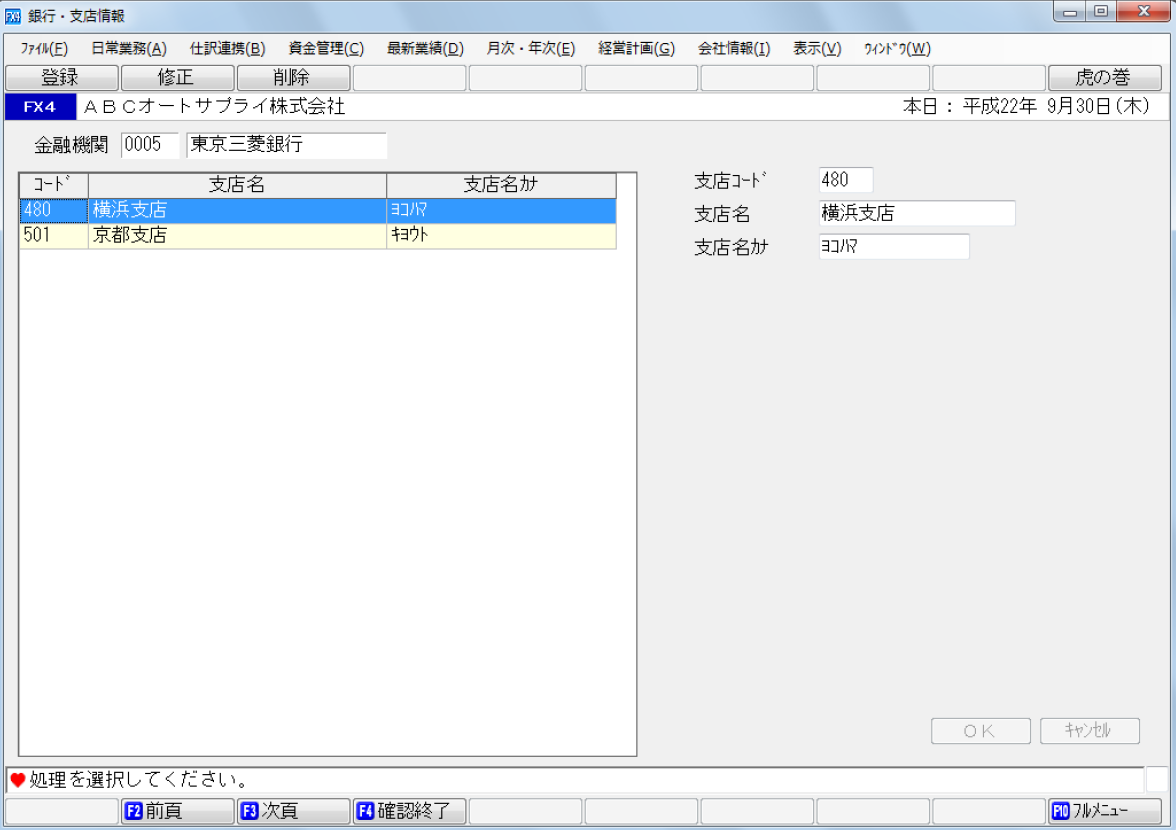Click the 支店名カナ column header

coord(501,185)
